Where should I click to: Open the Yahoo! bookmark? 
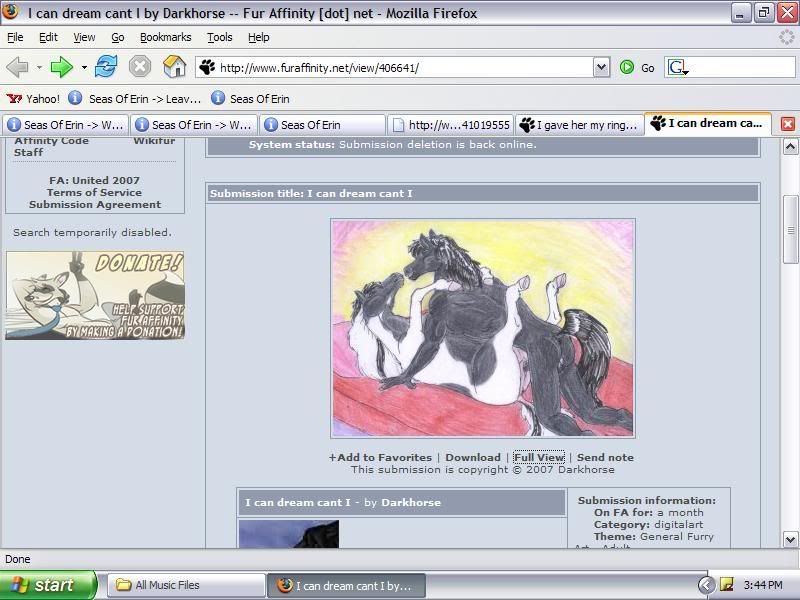point(33,99)
